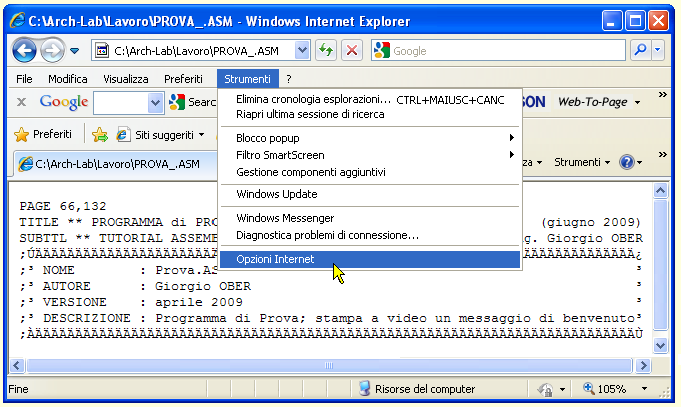Expand command bar overflow chevron
Viewport: 681px width, 407px height.
pos(662,155)
